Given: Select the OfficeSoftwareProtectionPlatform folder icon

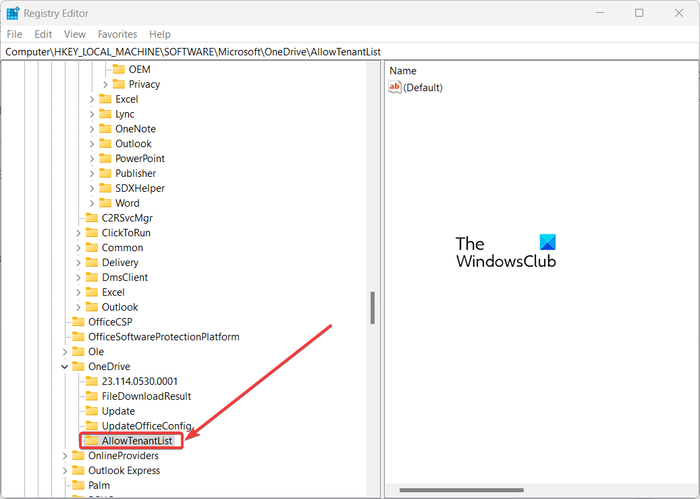Looking at the screenshot, I should (x=79, y=337).
